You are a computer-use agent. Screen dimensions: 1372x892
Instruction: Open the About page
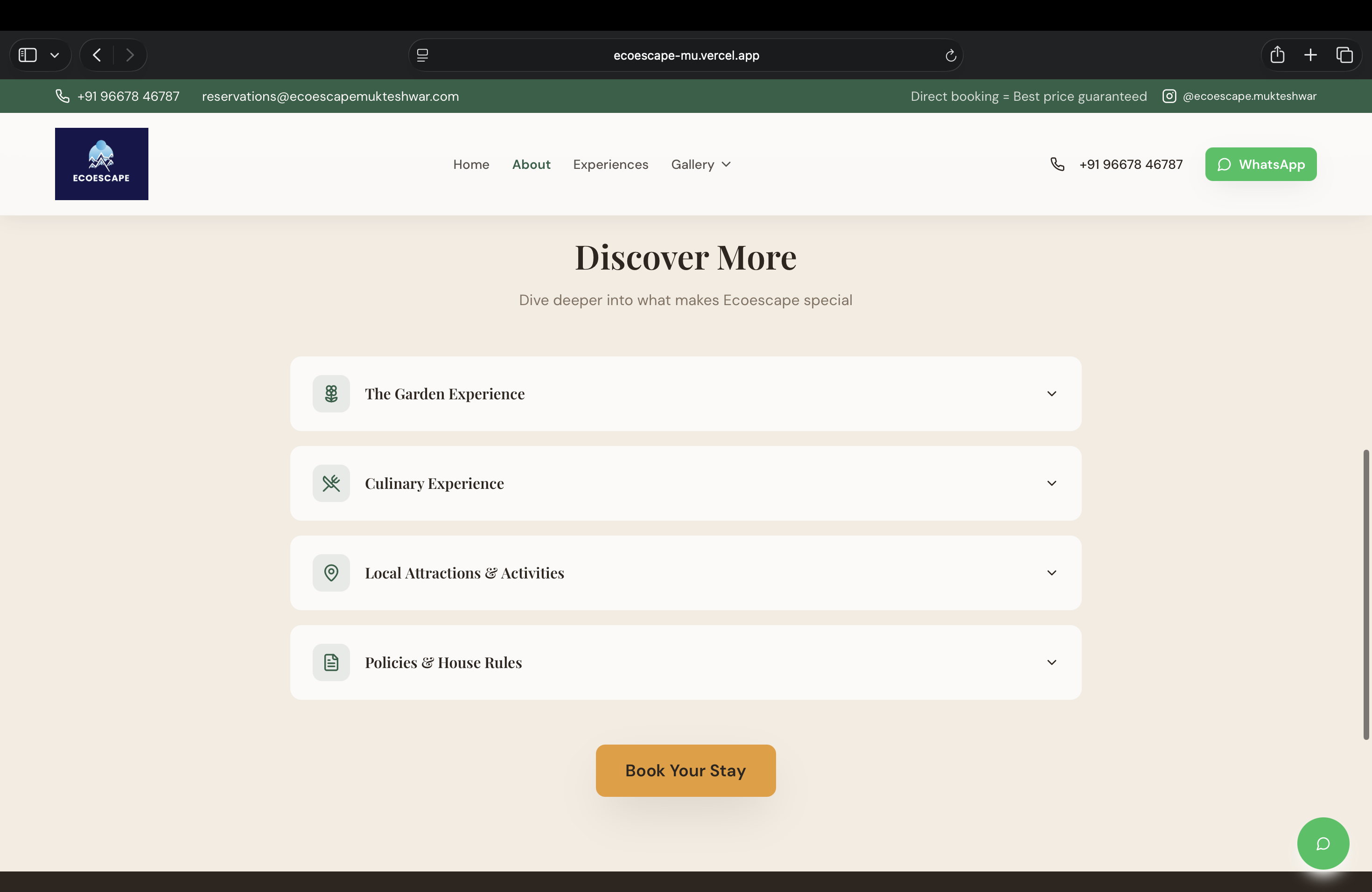[x=531, y=165]
